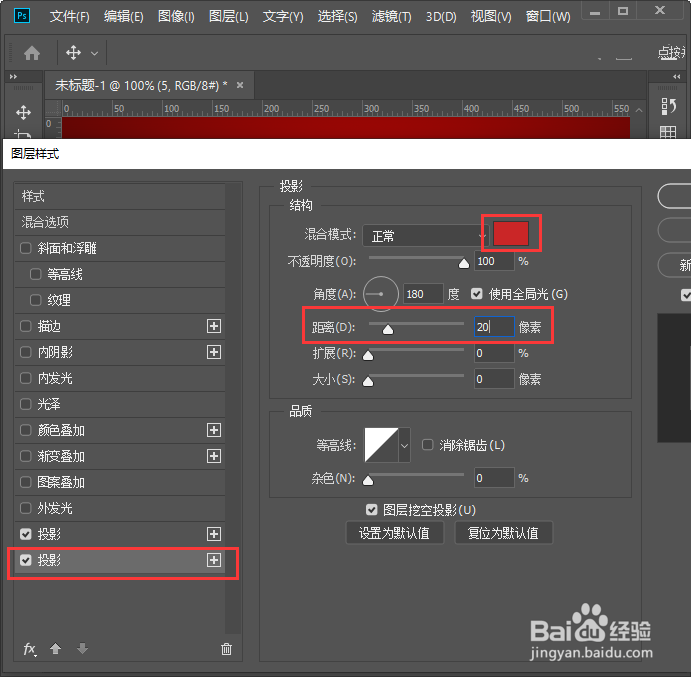This screenshot has width=691, height=677.
Task: Enable the 斜面和浮雕 checkbox
Action: click(26, 248)
